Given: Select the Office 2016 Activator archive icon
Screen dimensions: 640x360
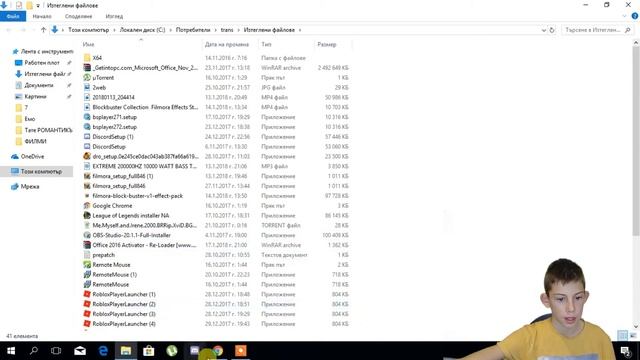Looking at the screenshot, I should pyautogui.click(x=87, y=245).
